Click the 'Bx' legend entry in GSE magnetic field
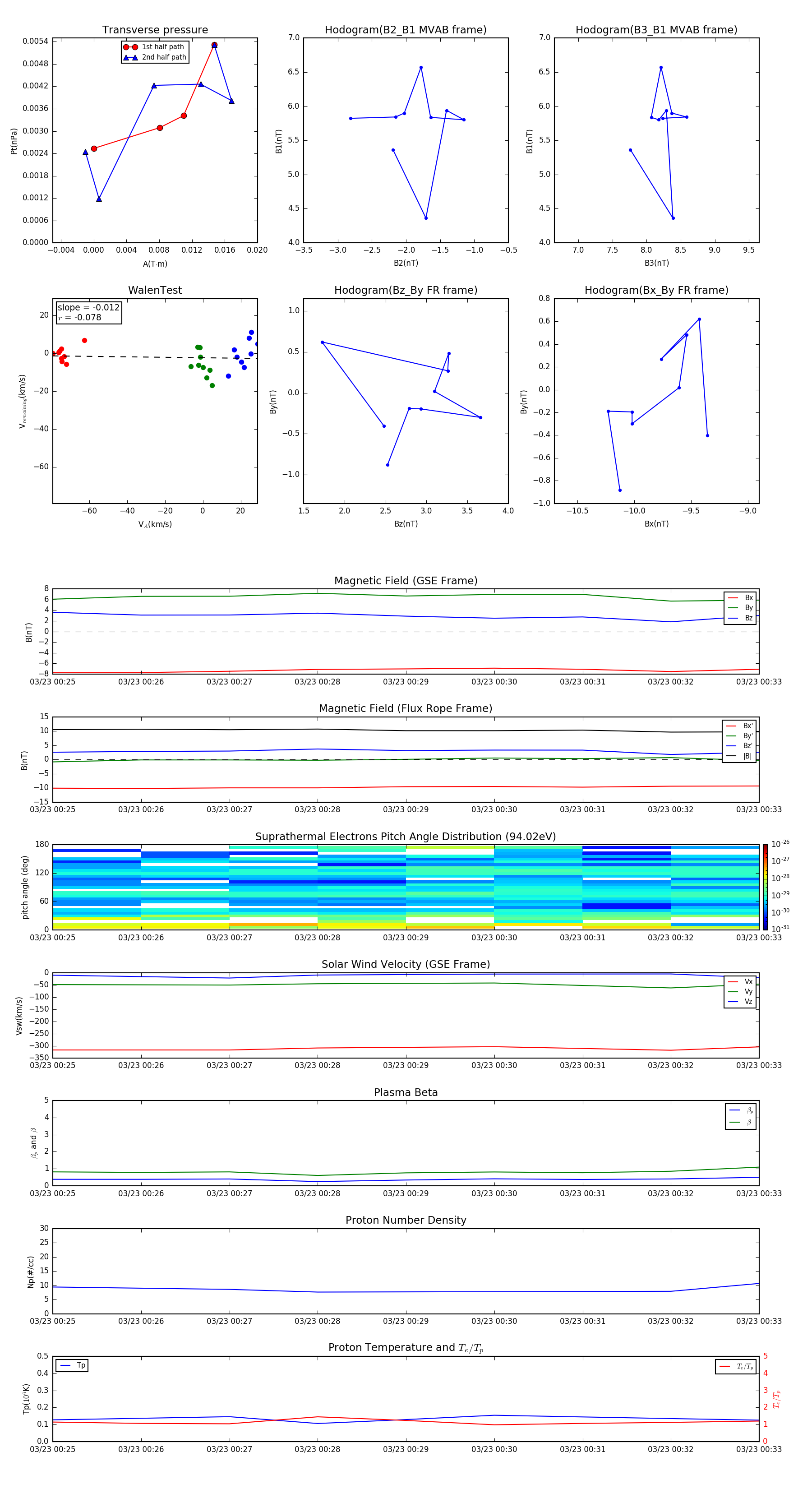Viewport: 812px width, 1489px height. point(740,598)
